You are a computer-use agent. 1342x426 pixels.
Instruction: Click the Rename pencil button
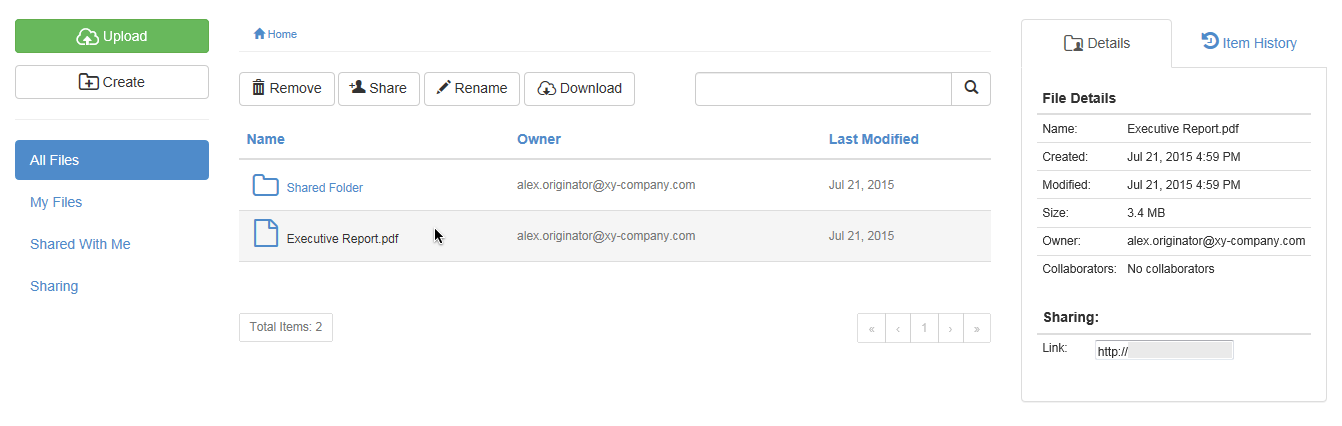[x=471, y=88]
